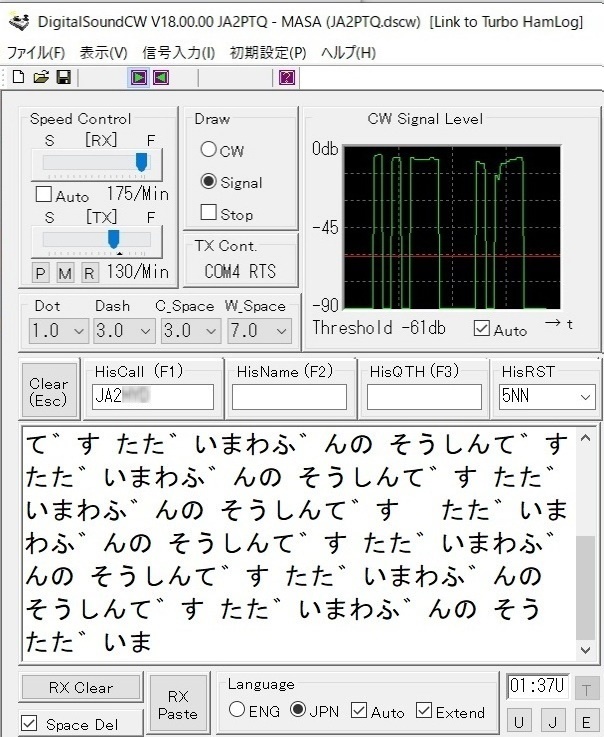604x737 pixels.
Task: Open the Dot ratio dropdown
Action: [58, 331]
